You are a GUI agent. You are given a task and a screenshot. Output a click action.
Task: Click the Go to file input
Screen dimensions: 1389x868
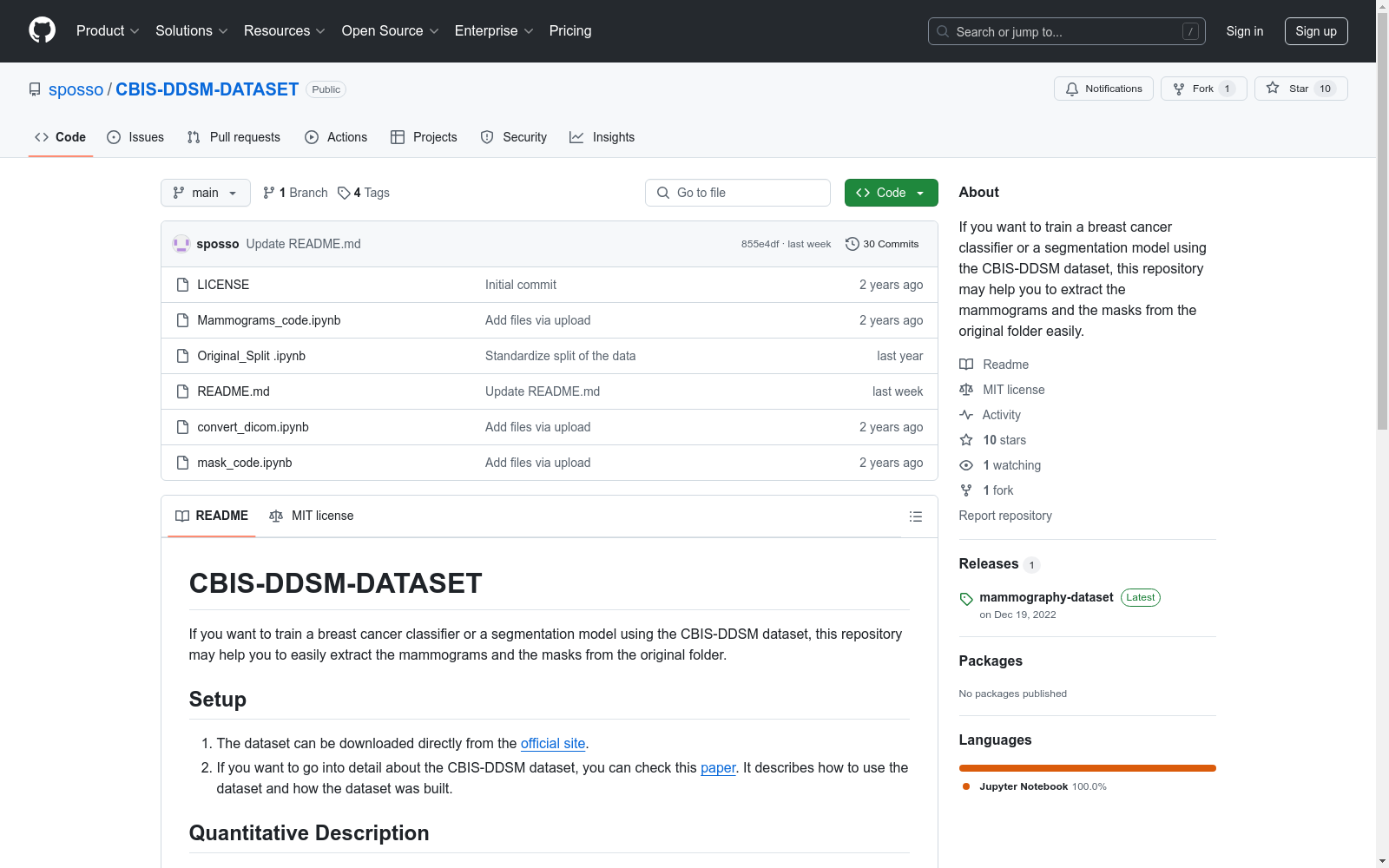pyautogui.click(x=738, y=193)
